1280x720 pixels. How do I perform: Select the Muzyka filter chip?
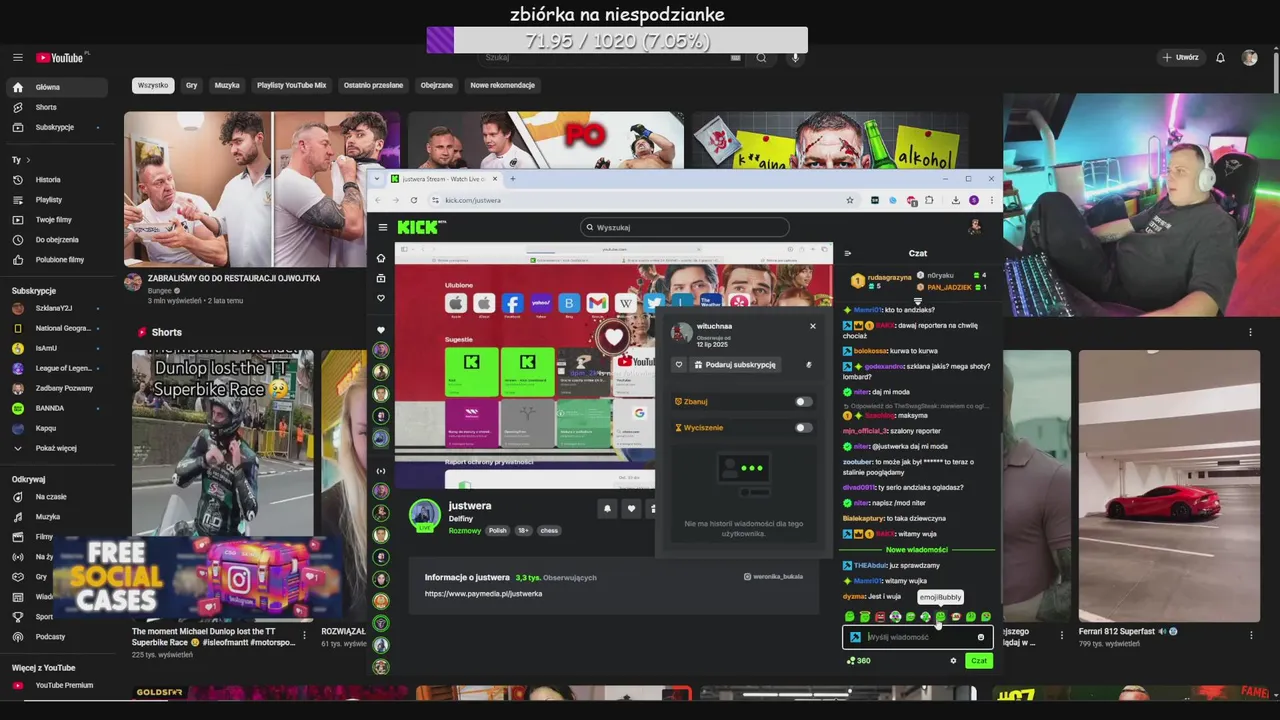click(x=227, y=85)
